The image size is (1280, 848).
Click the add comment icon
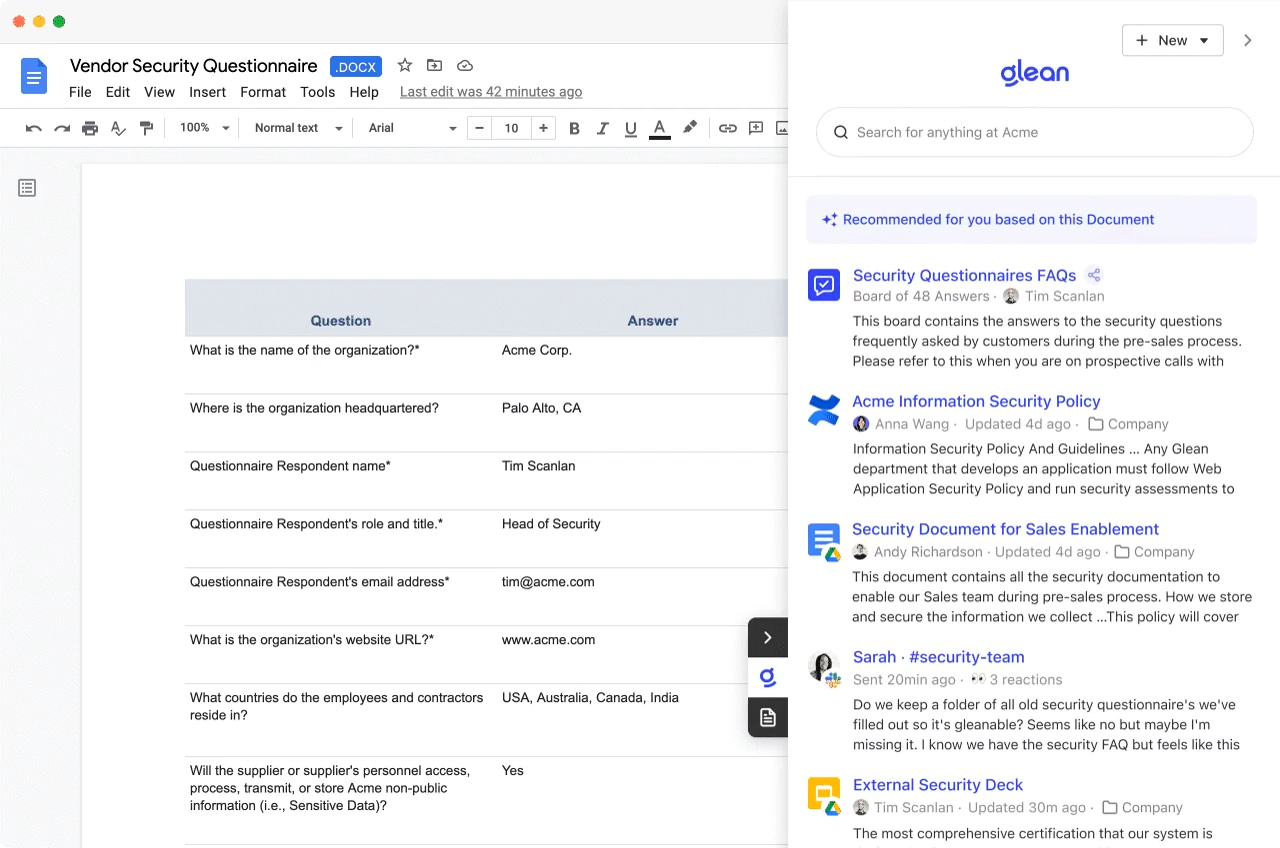click(x=756, y=128)
